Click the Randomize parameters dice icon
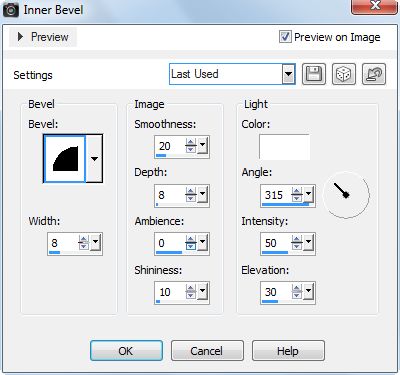 coord(344,74)
